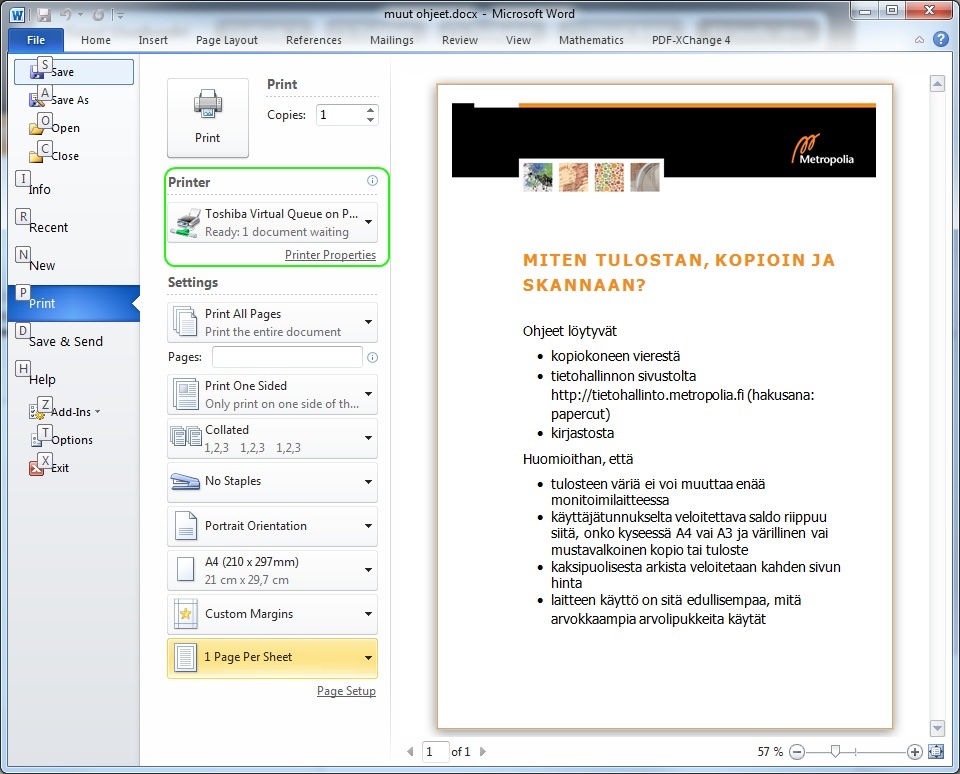Viewport: 960px width, 774px height.
Task: Click the large Print button
Action: pos(208,118)
